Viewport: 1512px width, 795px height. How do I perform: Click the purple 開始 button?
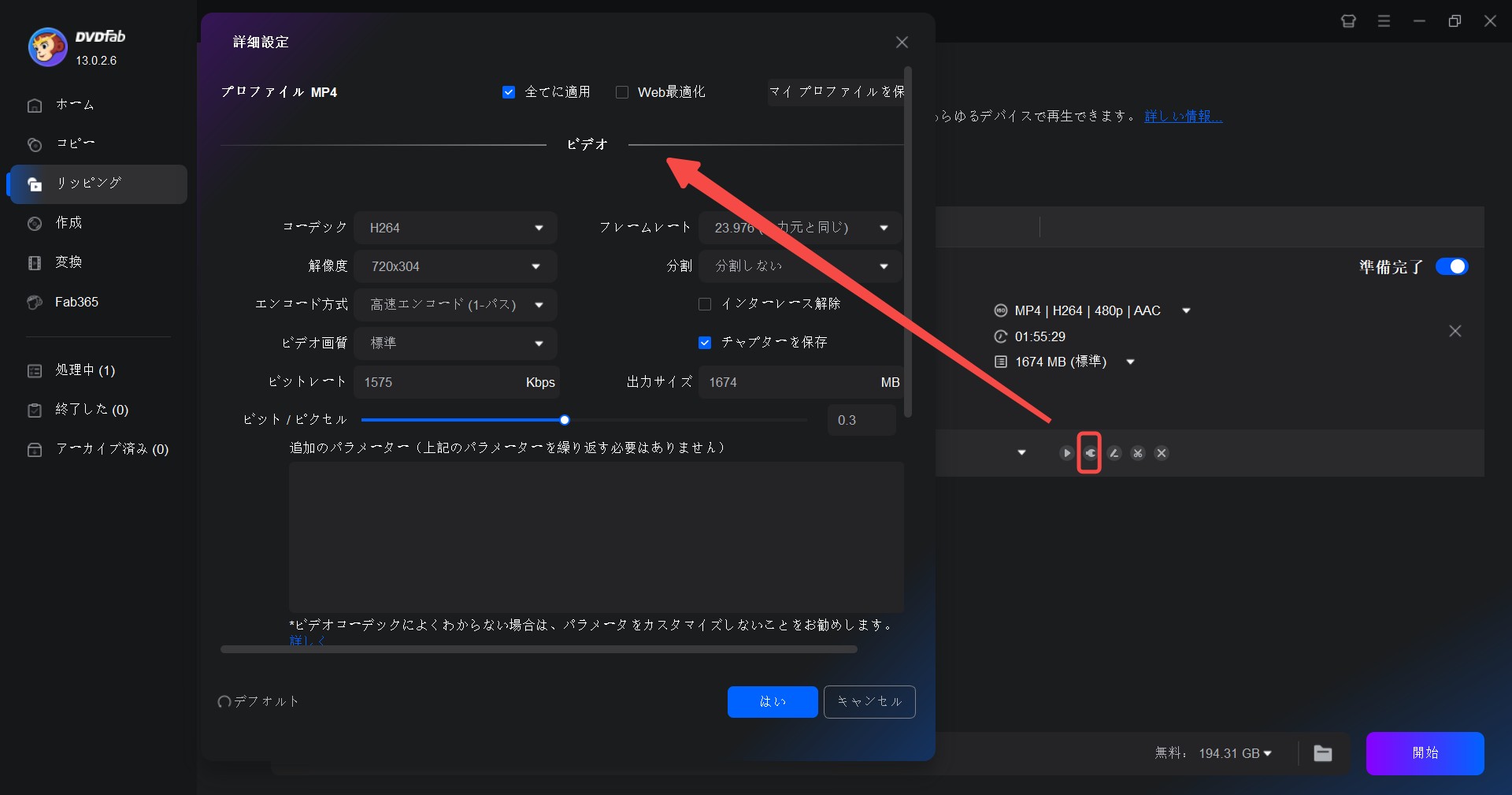click(1425, 753)
